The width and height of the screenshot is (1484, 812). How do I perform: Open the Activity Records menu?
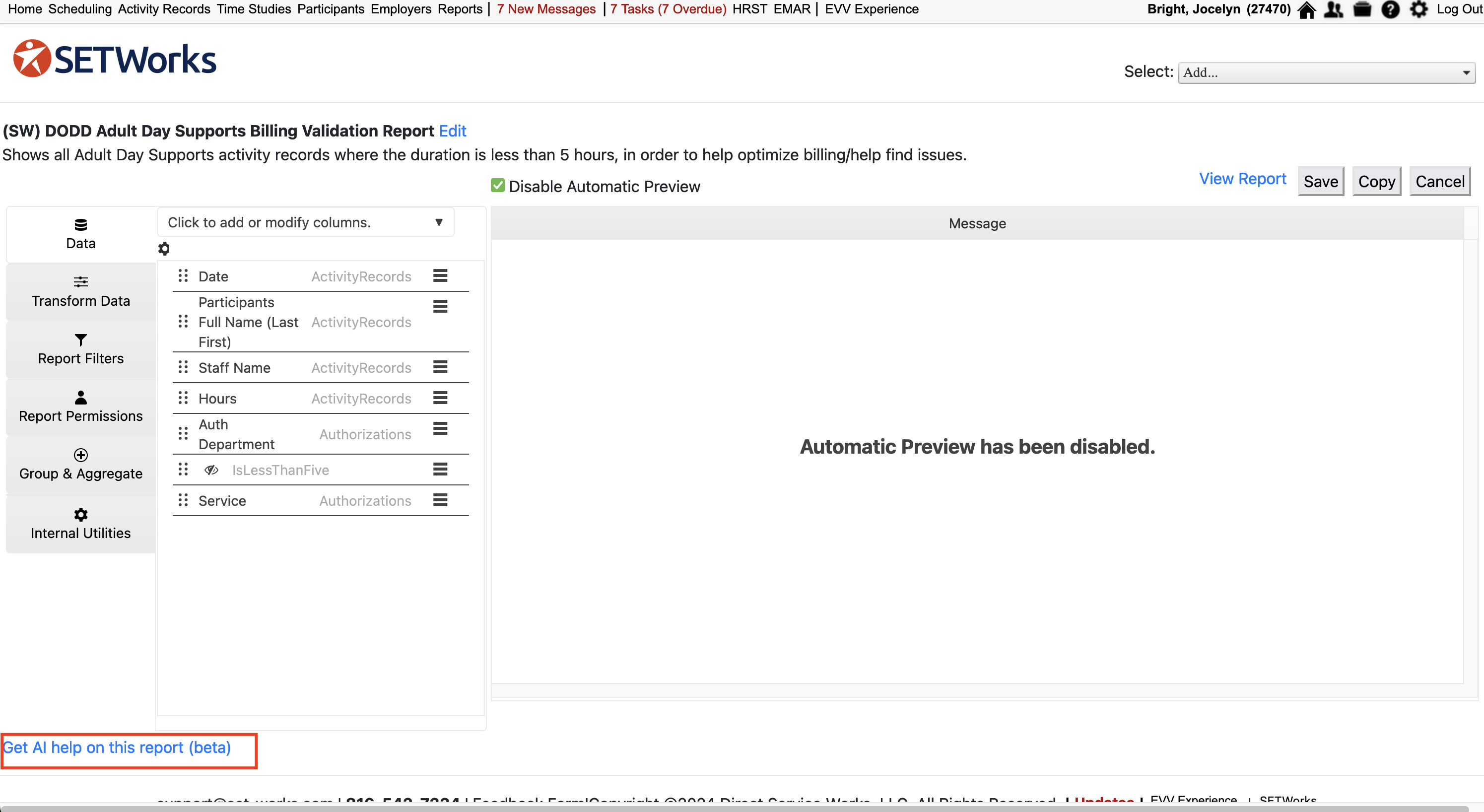pos(164,9)
